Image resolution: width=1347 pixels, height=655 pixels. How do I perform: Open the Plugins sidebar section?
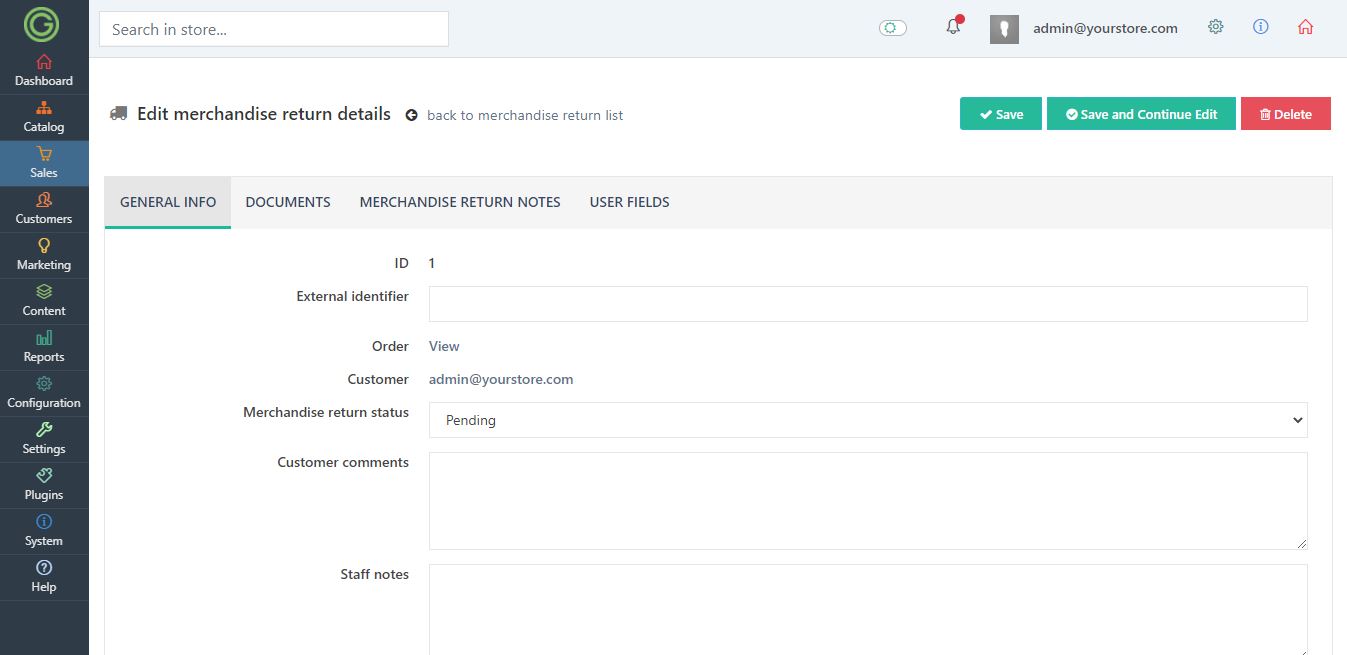tap(44, 485)
